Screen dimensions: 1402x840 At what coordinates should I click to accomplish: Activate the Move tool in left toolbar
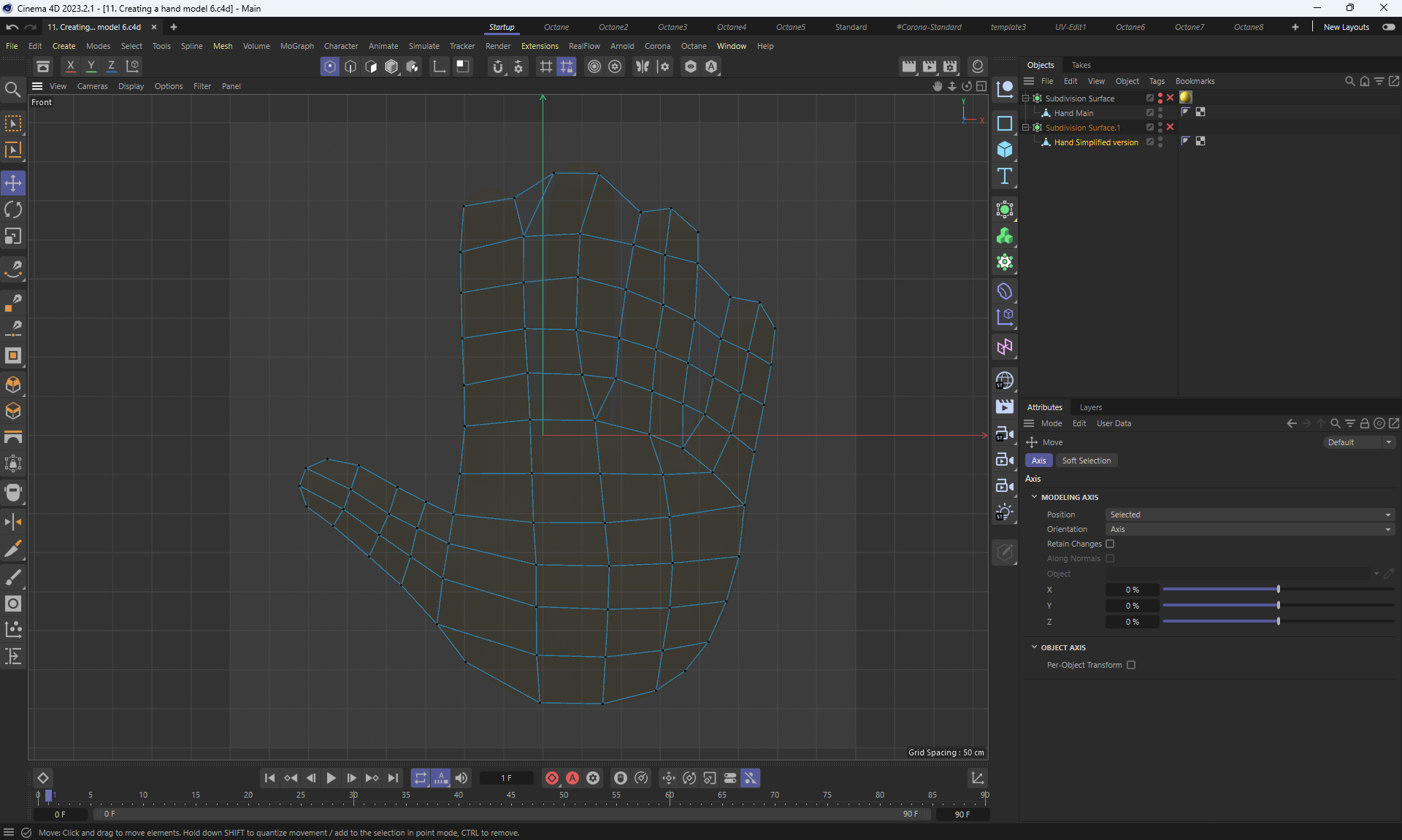(x=13, y=183)
